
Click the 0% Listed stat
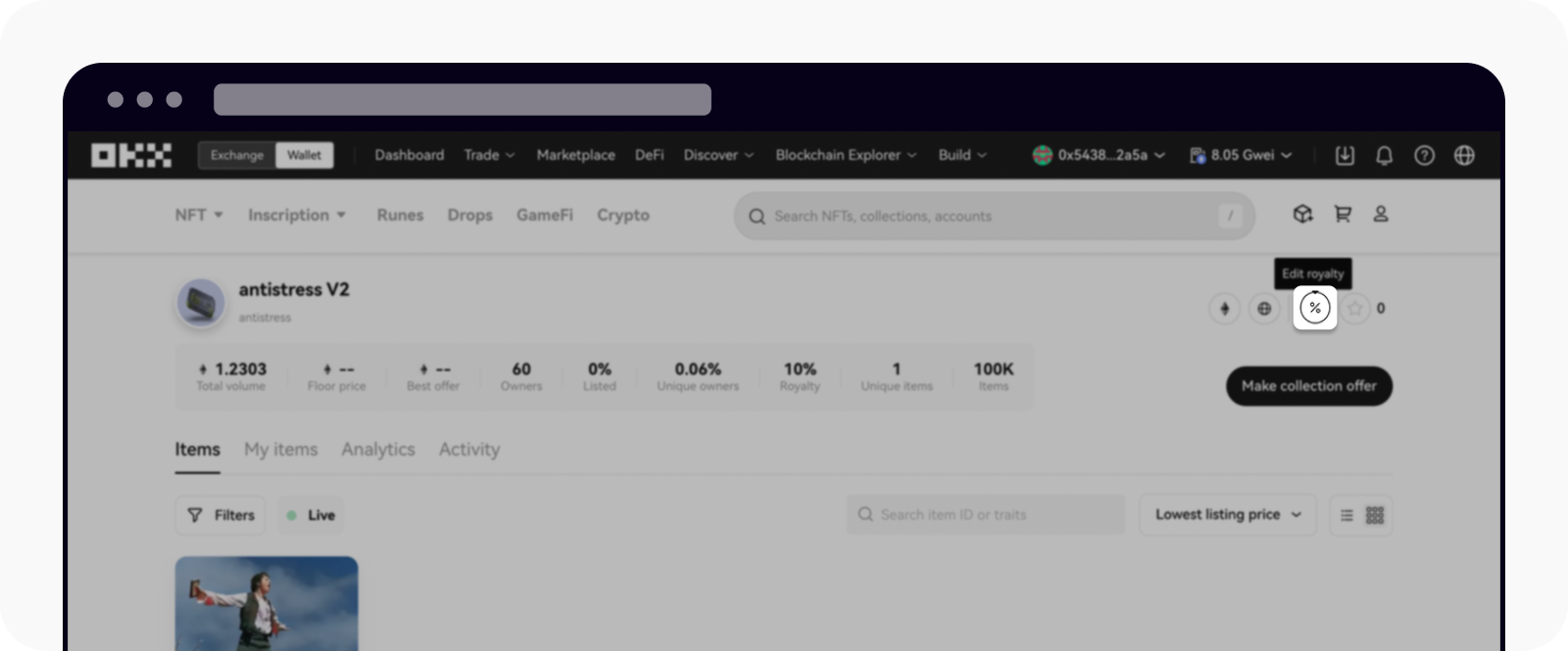[600, 376]
